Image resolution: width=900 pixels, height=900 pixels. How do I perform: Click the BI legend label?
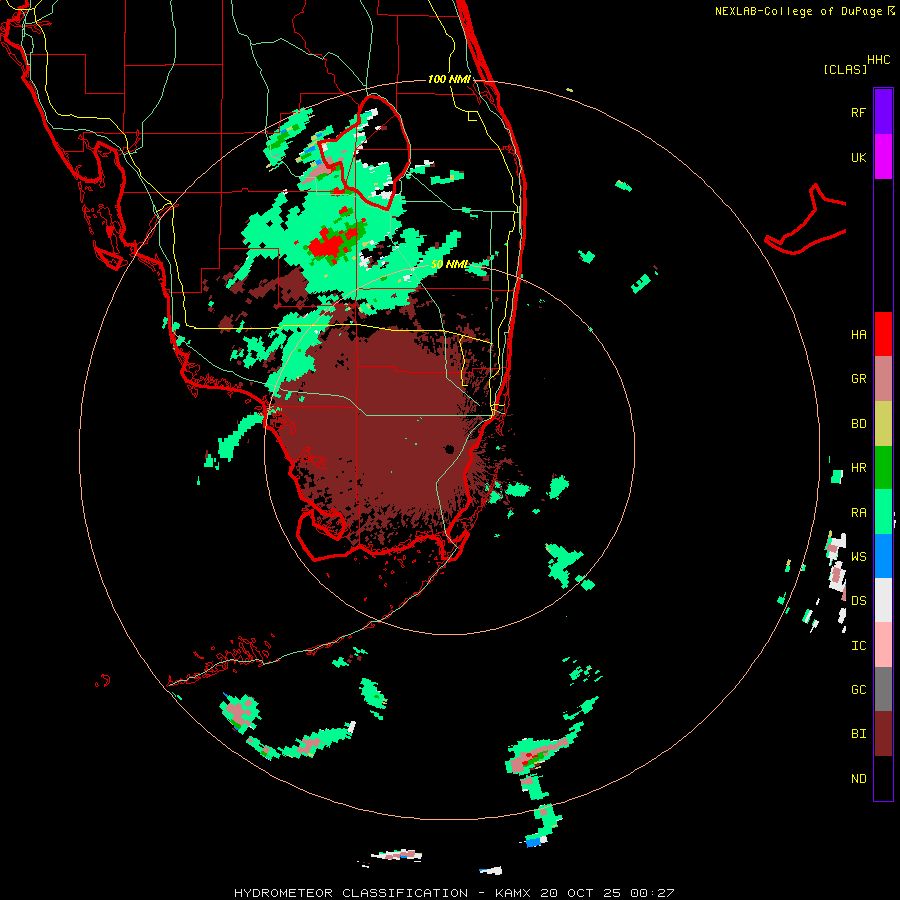pos(858,734)
